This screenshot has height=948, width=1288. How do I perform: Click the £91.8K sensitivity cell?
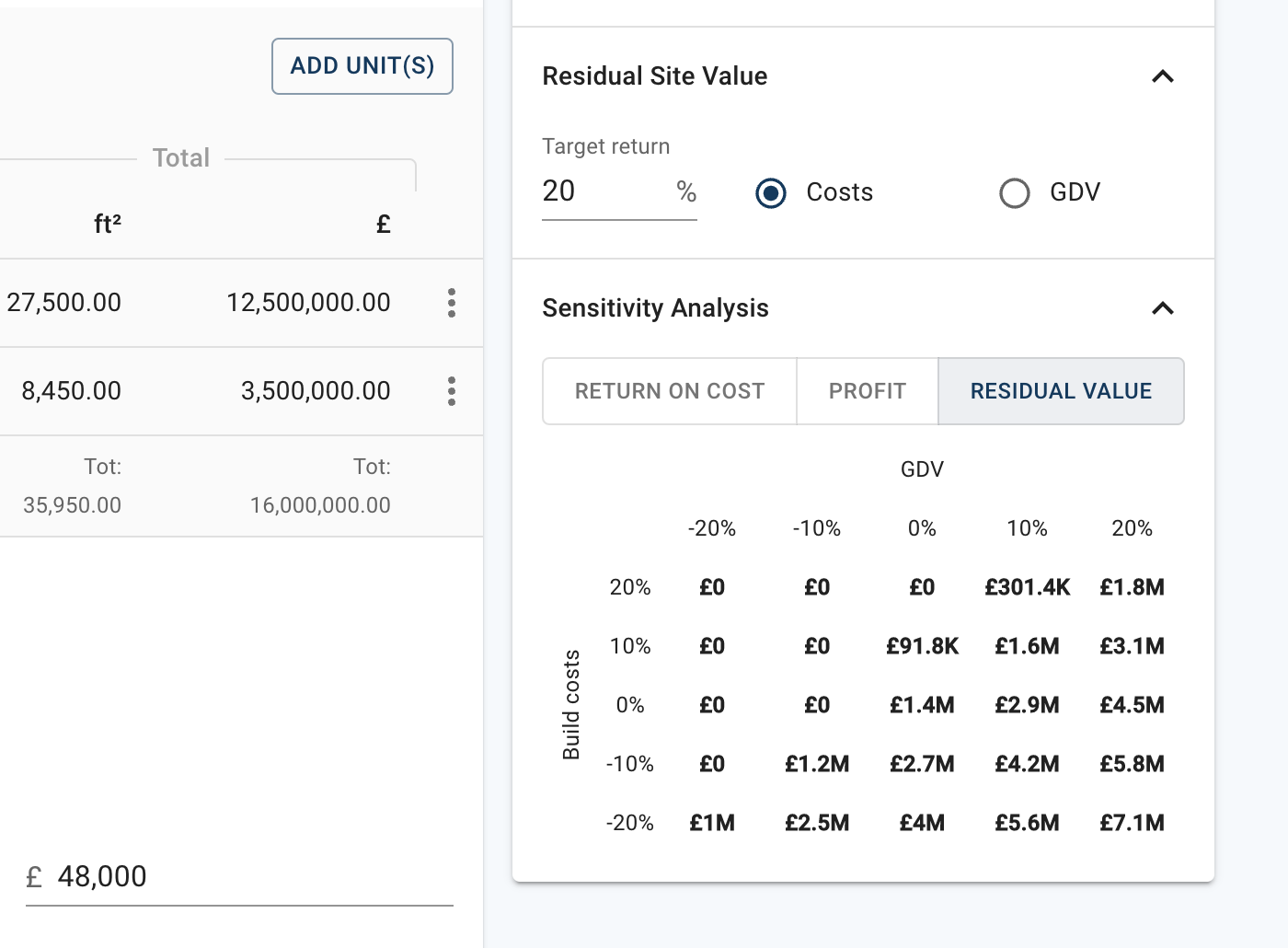tap(923, 646)
